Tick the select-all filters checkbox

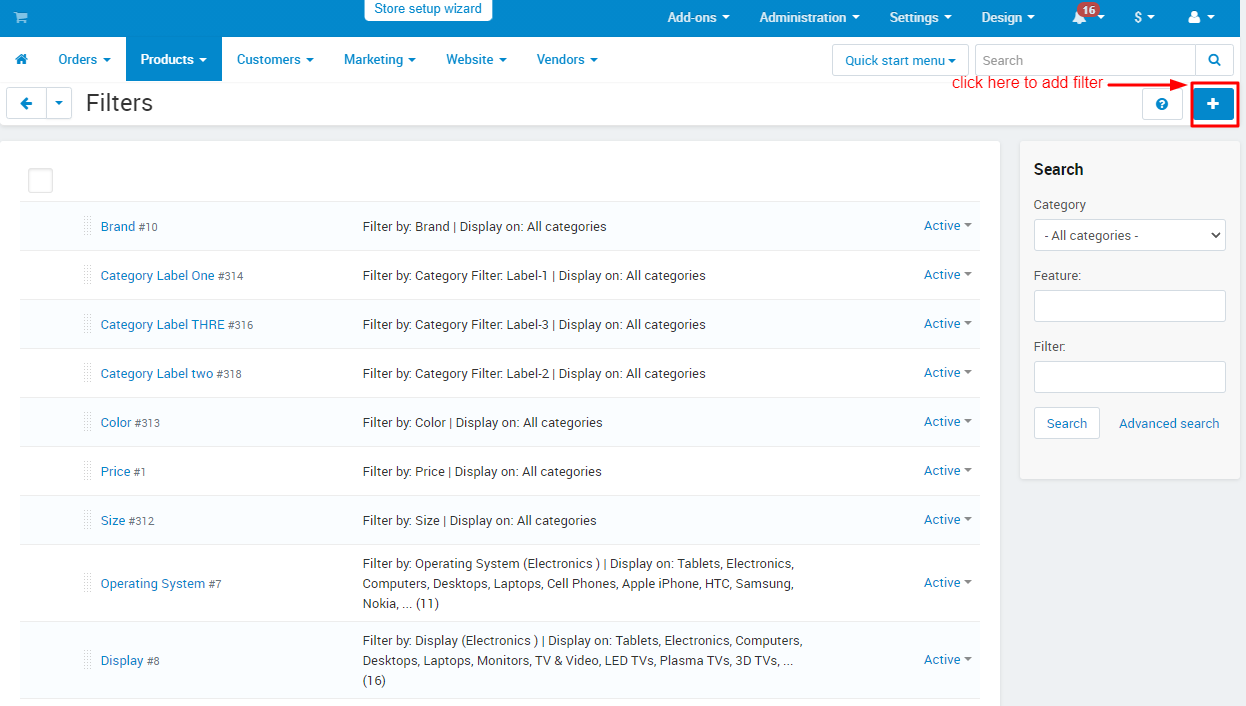pyautogui.click(x=40, y=181)
